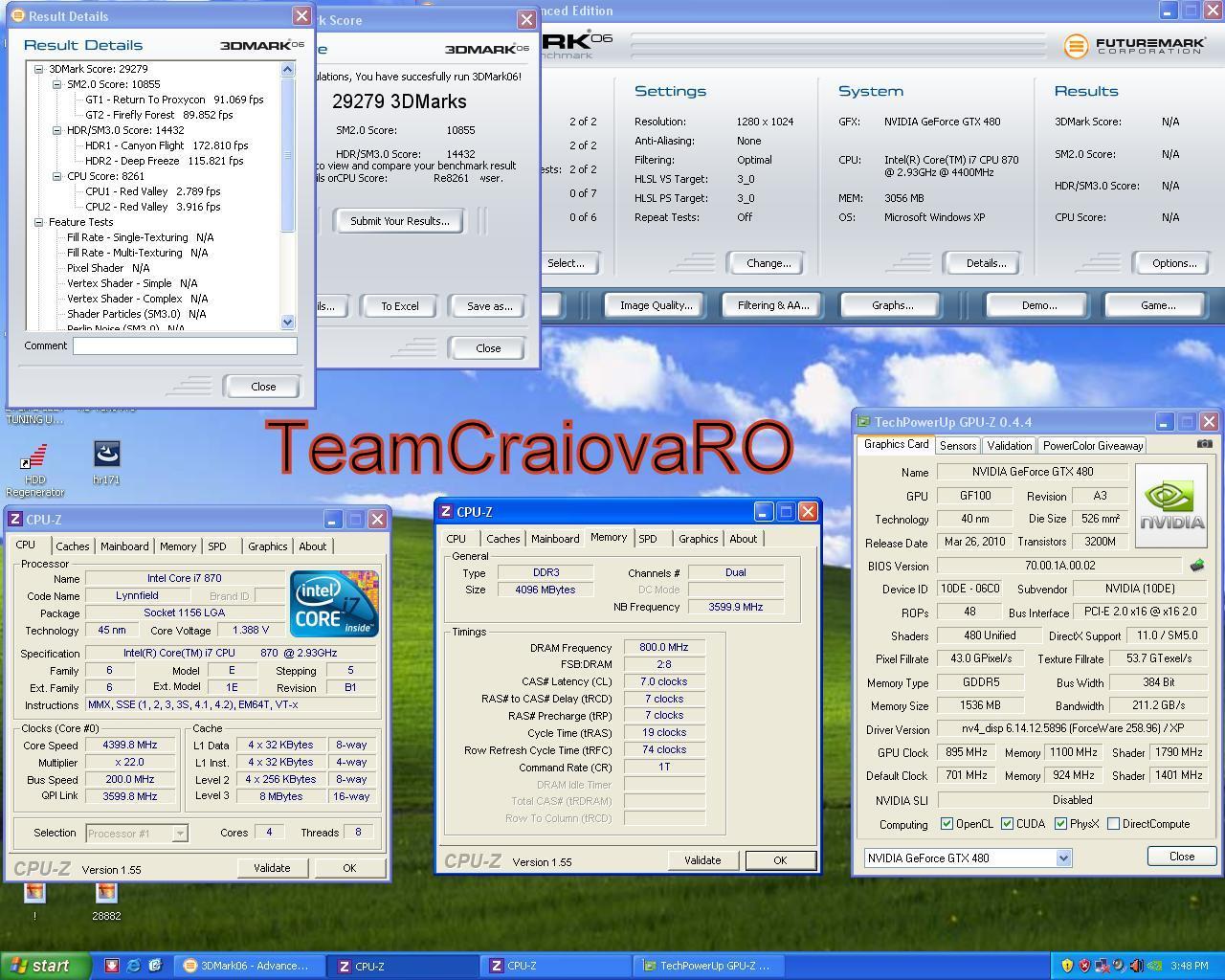Click the GPU-Z screenshot camera icon
This screenshot has height=980, width=1225.
click(x=1204, y=444)
